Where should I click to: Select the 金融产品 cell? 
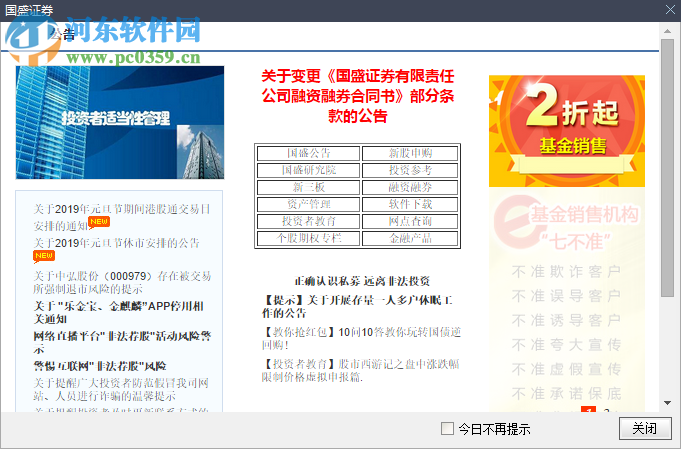[x=410, y=238]
